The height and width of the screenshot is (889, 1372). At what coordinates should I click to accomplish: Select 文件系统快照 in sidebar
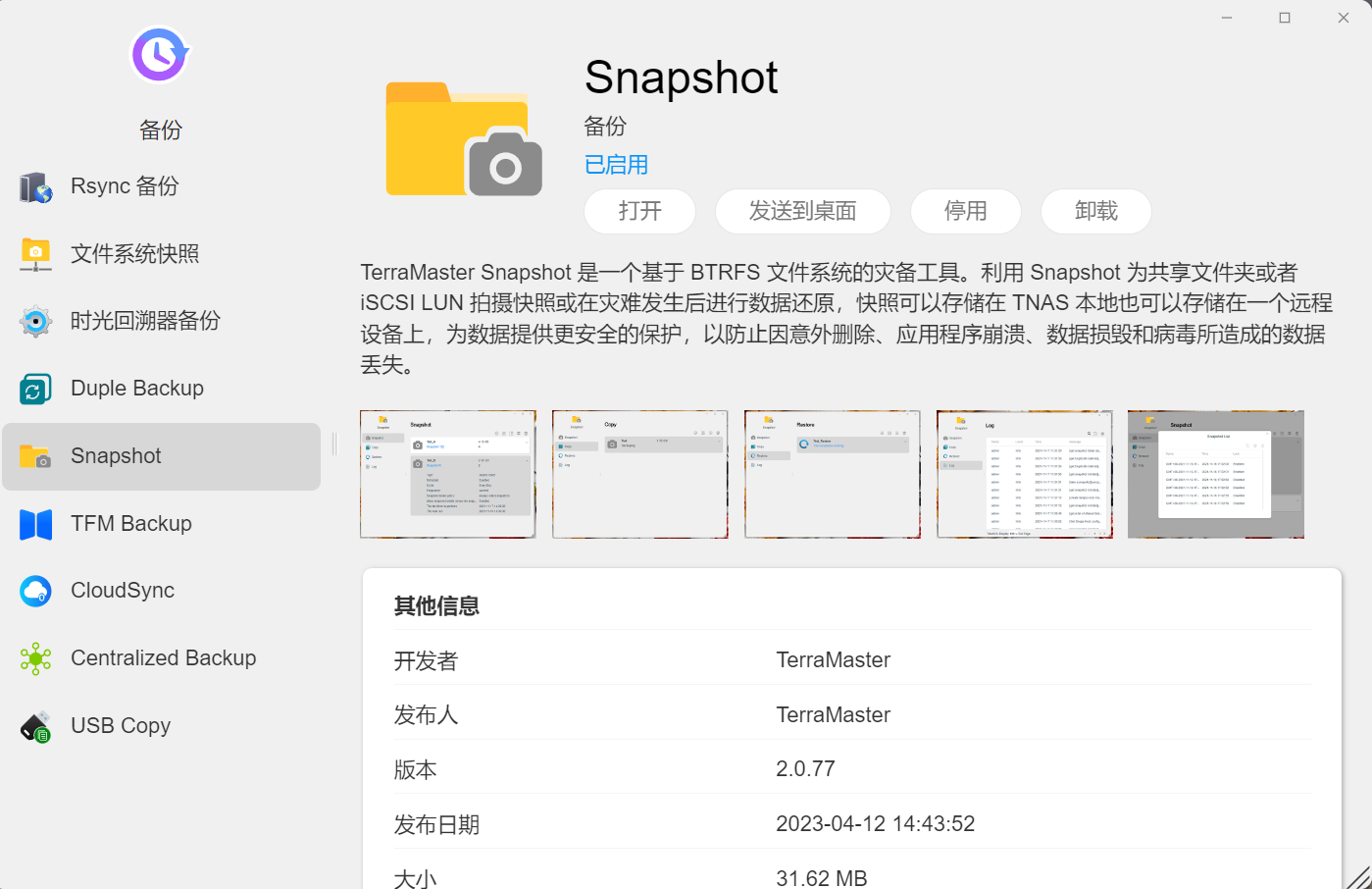[x=162, y=254]
